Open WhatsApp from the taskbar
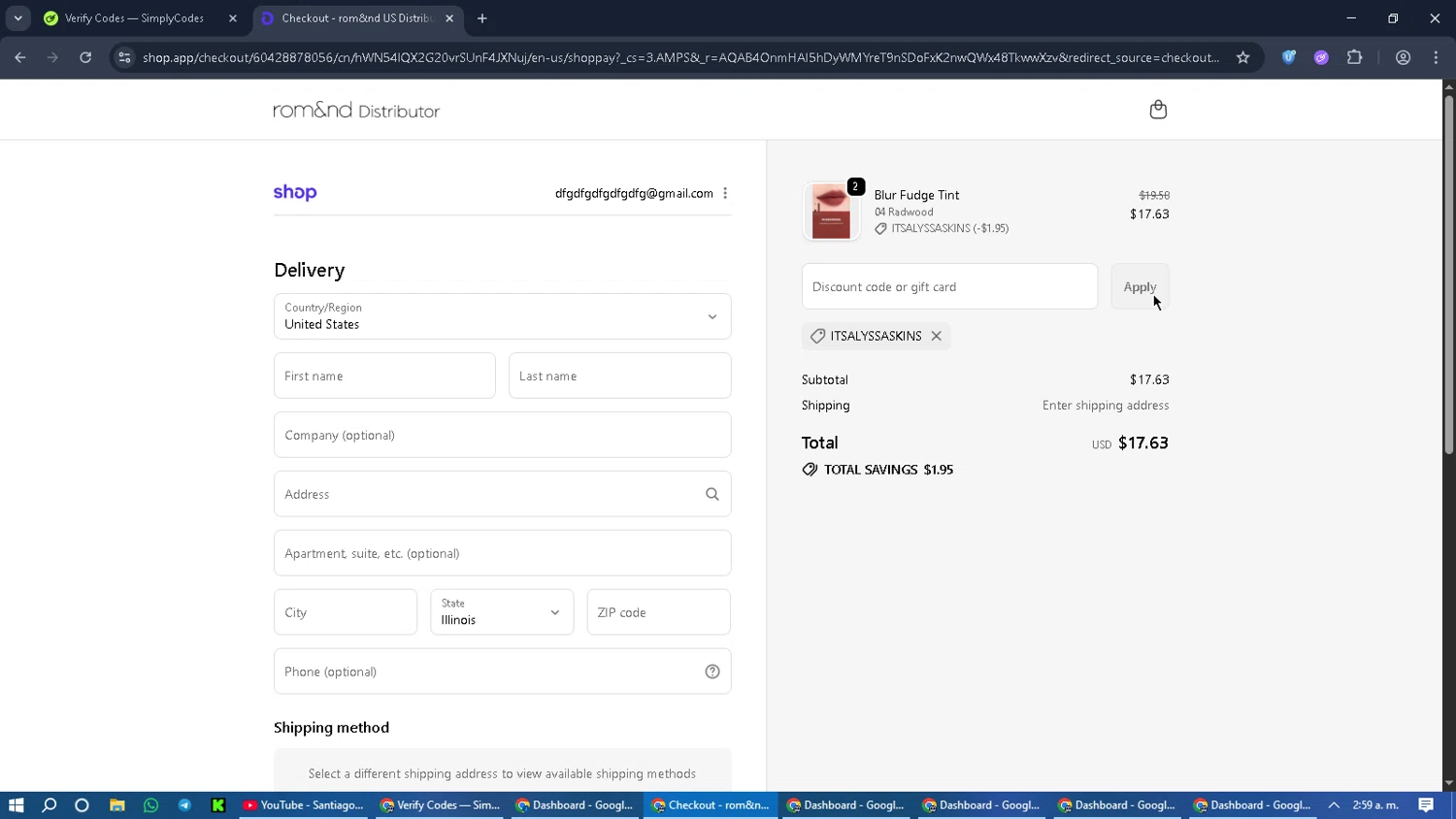The height and width of the screenshot is (819, 1456). click(x=150, y=804)
